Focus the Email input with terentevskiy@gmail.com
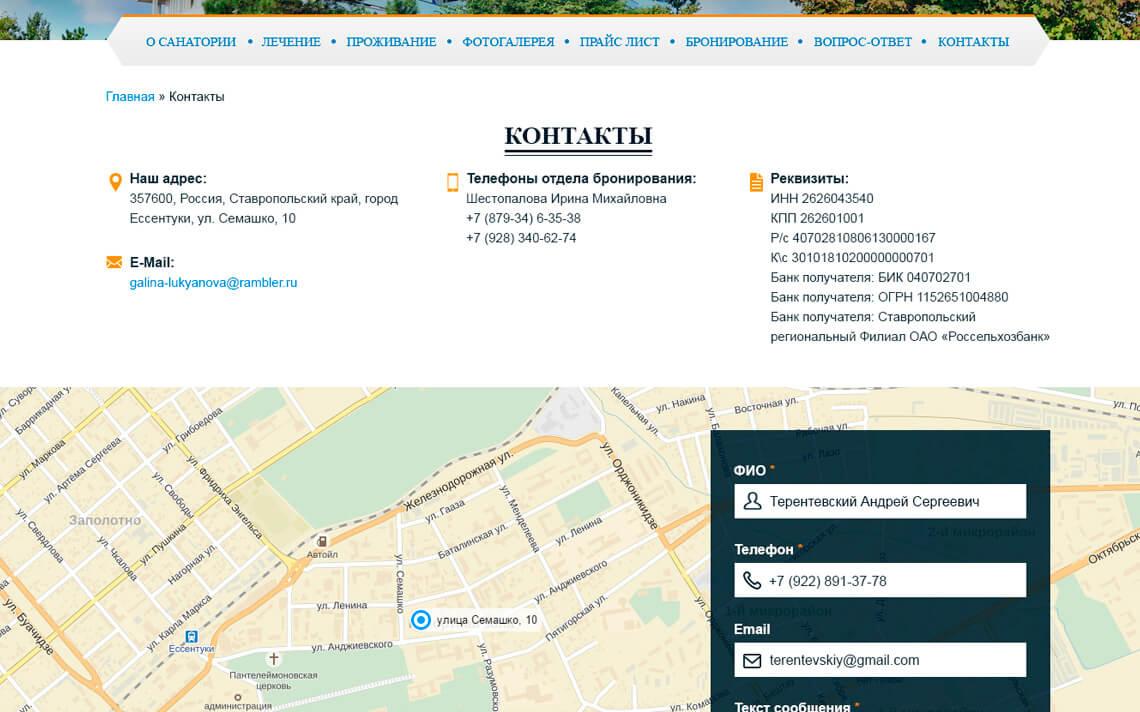This screenshot has width=1140, height=712. [890, 661]
